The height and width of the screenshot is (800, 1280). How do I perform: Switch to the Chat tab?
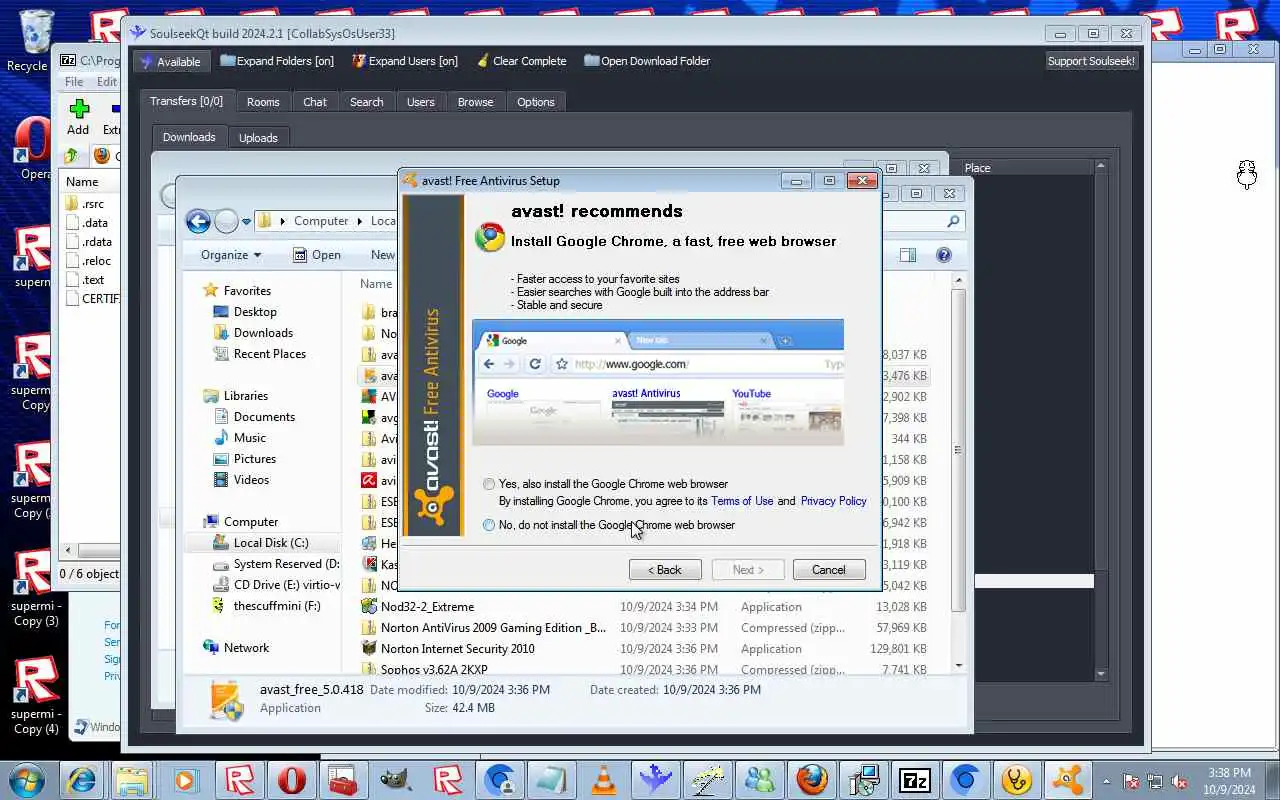tap(315, 102)
